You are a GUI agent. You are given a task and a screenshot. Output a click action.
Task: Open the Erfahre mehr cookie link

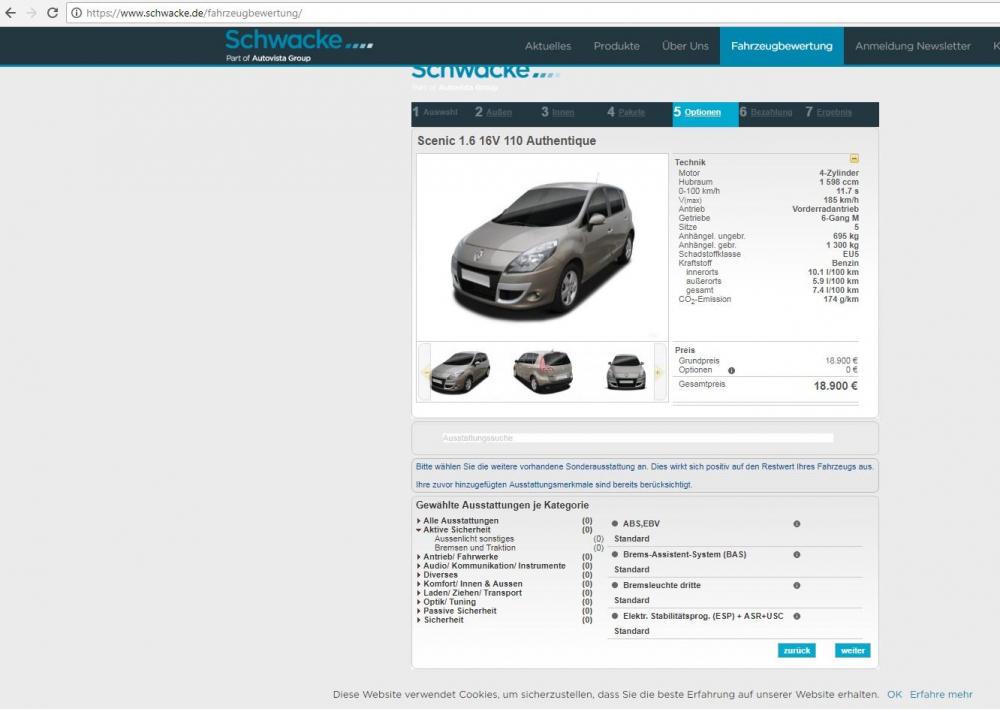tap(941, 694)
